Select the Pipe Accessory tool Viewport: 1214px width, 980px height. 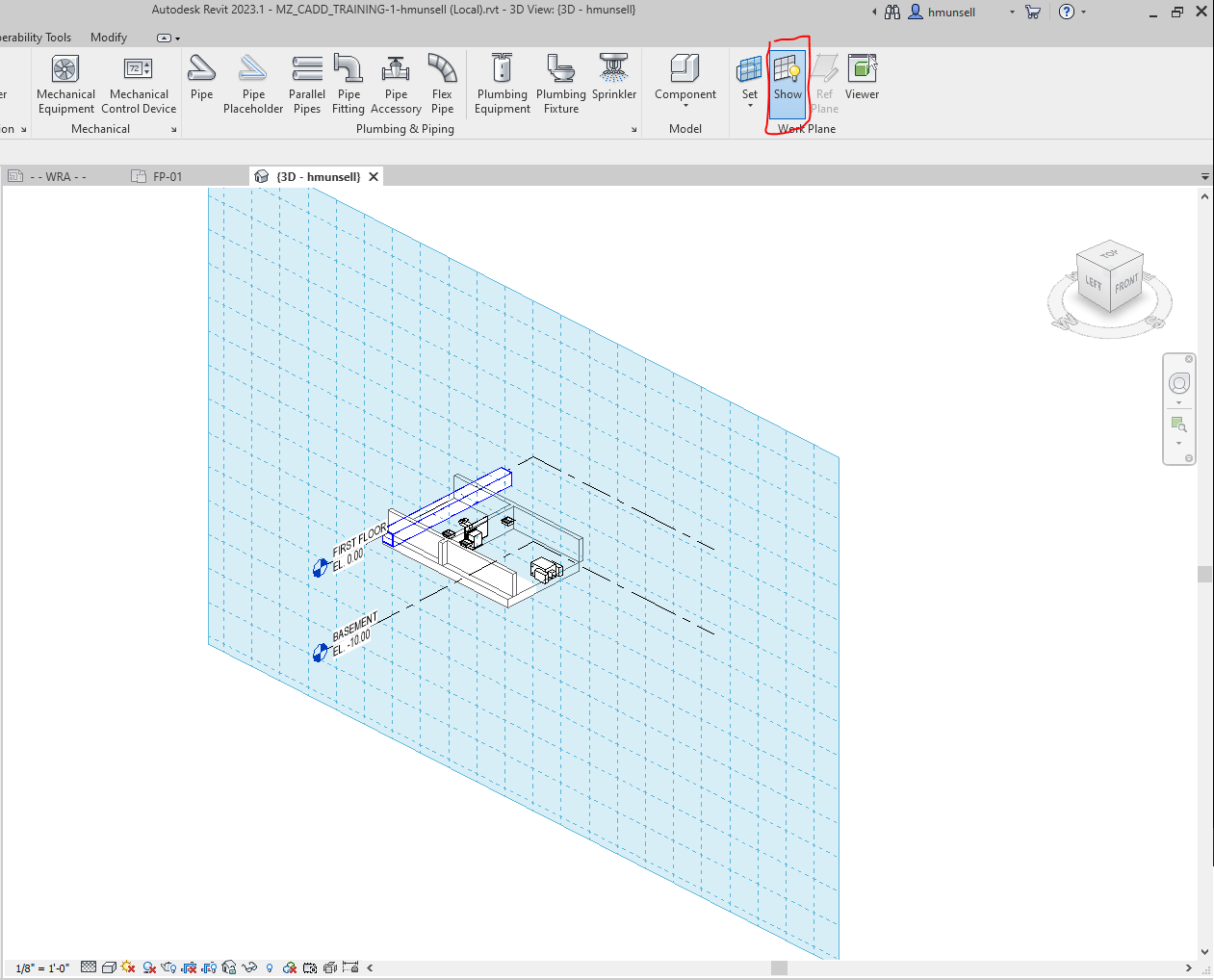click(x=396, y=85)
